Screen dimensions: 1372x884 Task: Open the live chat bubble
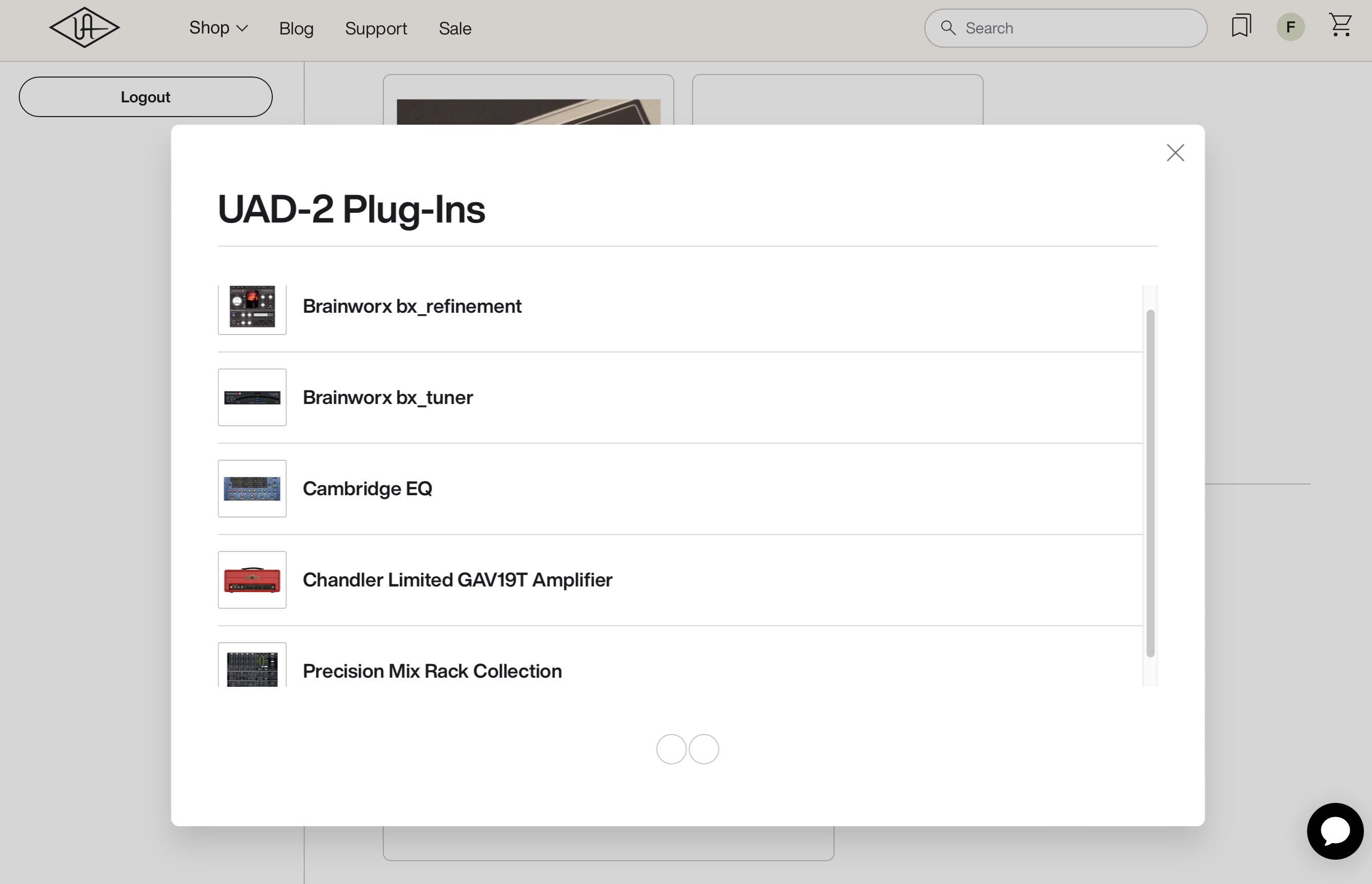(x=1334, y=831)
